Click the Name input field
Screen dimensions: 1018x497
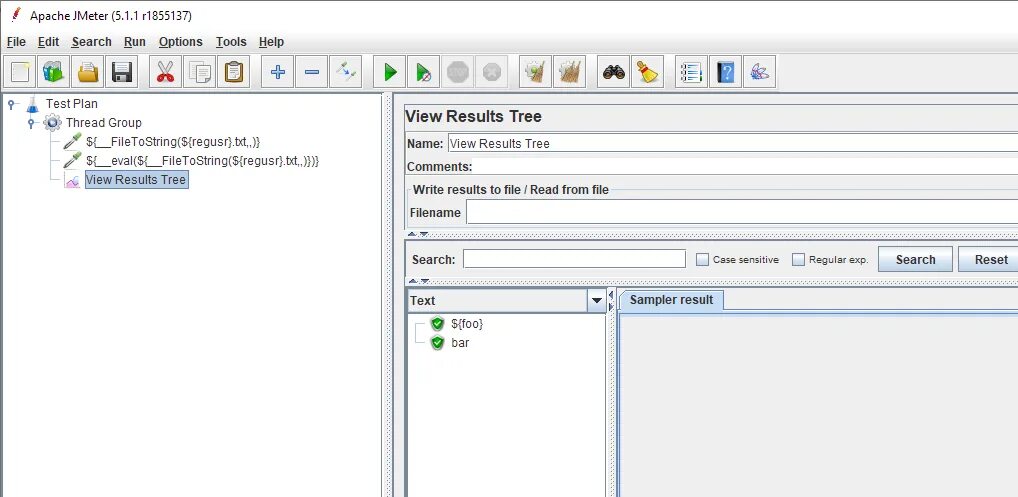click(732, 143)
